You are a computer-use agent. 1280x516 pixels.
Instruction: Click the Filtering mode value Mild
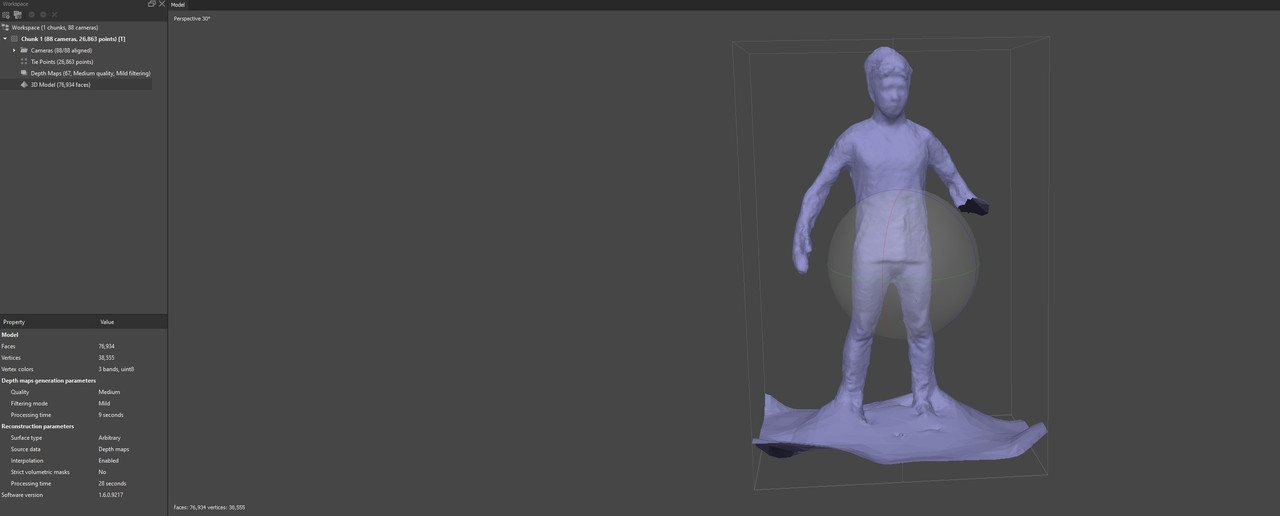pyautogui.click(x=104, y=404)
